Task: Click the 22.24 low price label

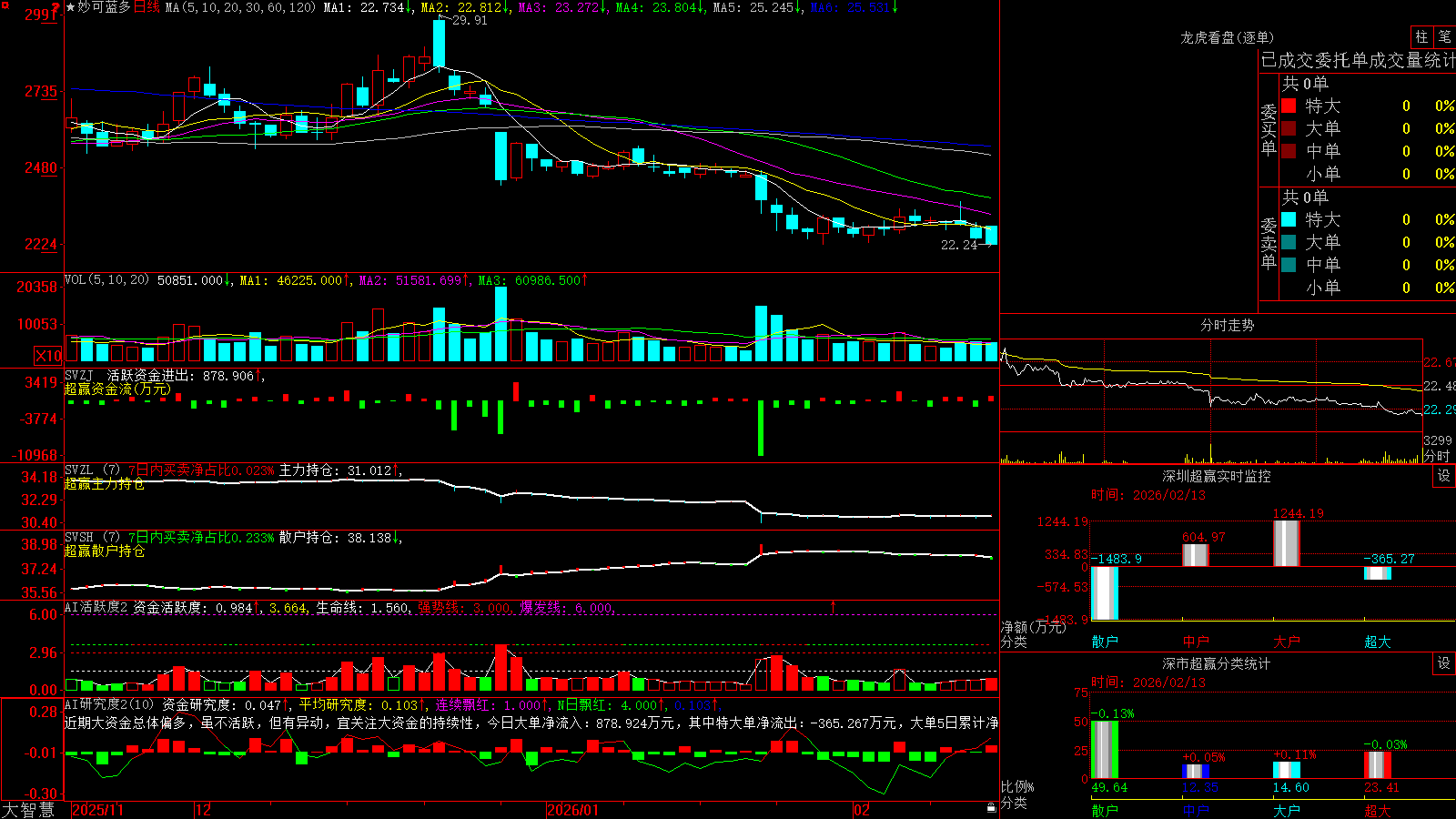Action: pyautogui.click(x=959, y=245)
